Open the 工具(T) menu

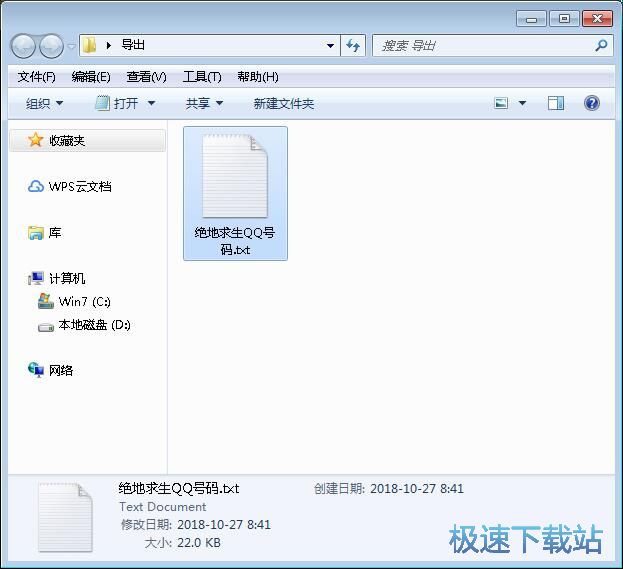202,76
